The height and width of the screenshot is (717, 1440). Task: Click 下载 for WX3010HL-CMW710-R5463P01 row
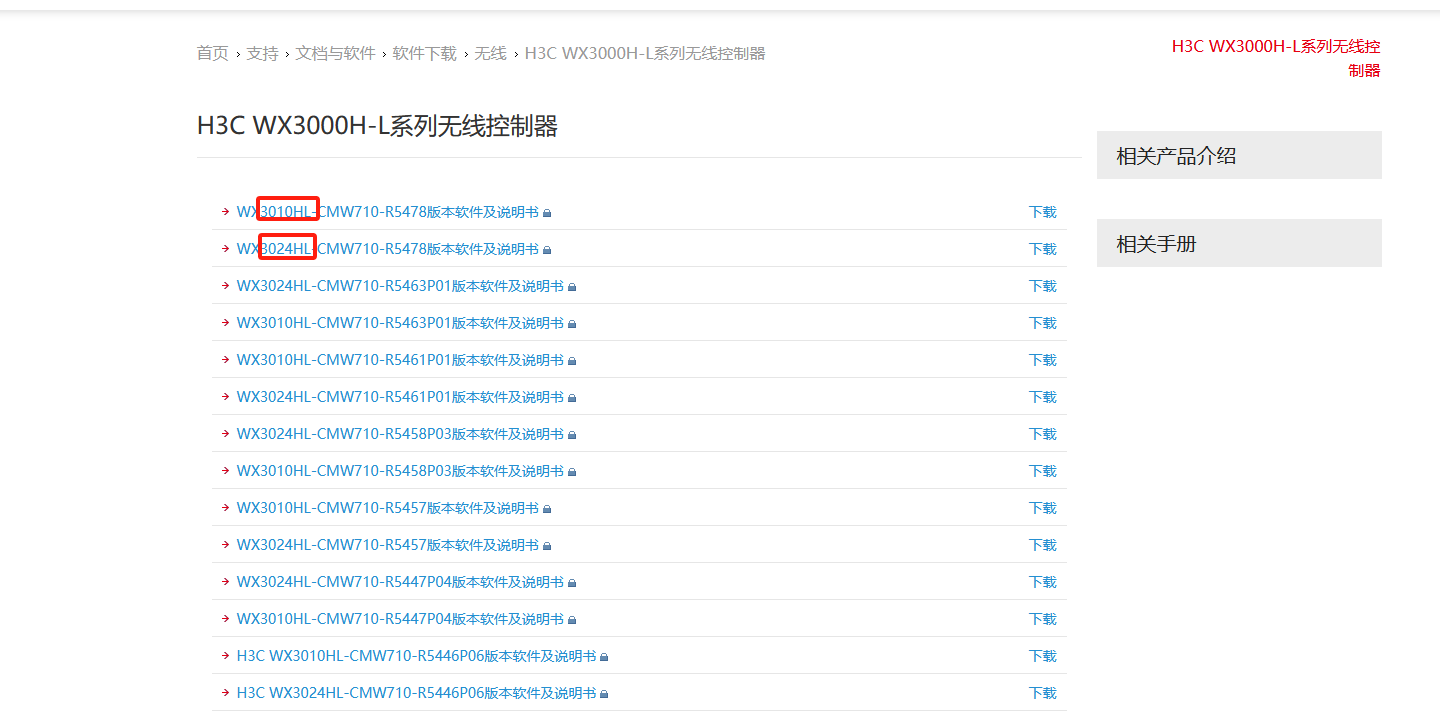click(1043, 323)
